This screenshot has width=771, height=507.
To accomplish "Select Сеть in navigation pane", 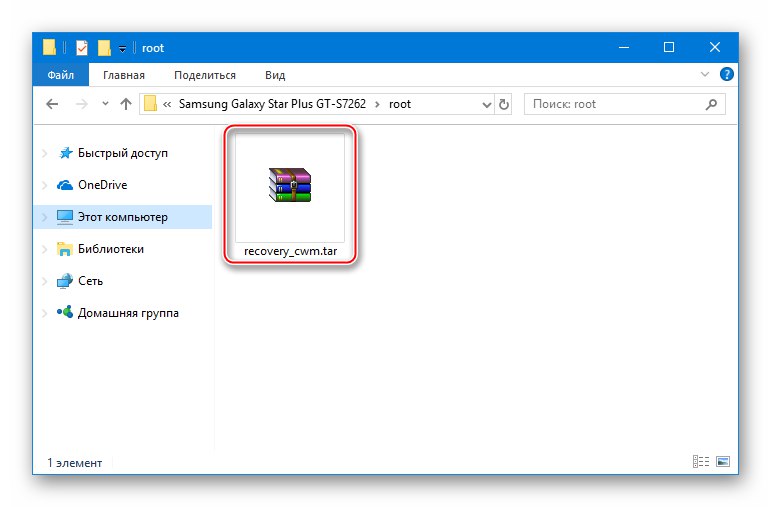I will (x=90, y=281).
